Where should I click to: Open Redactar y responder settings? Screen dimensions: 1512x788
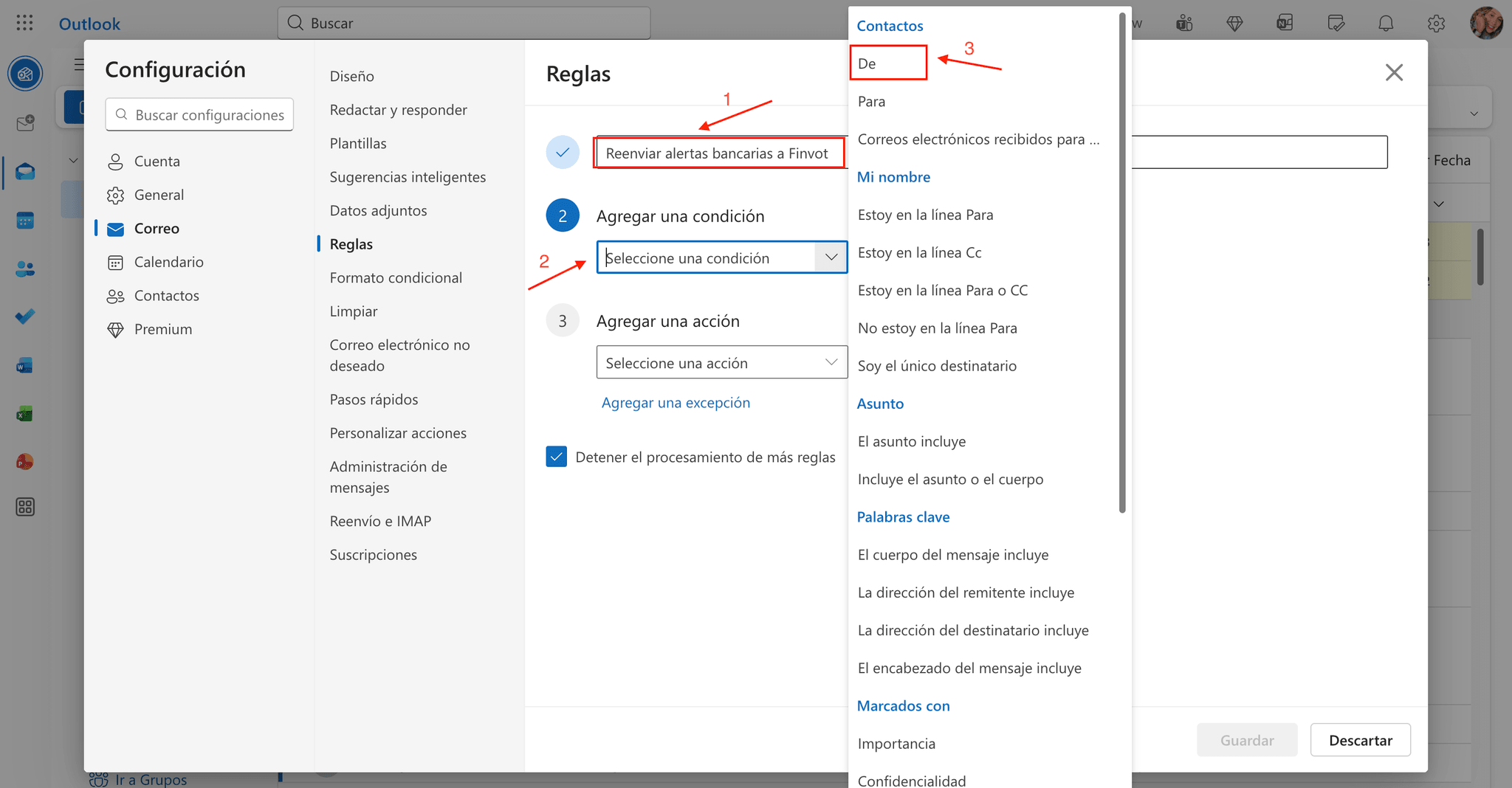[x=398, y=110]
